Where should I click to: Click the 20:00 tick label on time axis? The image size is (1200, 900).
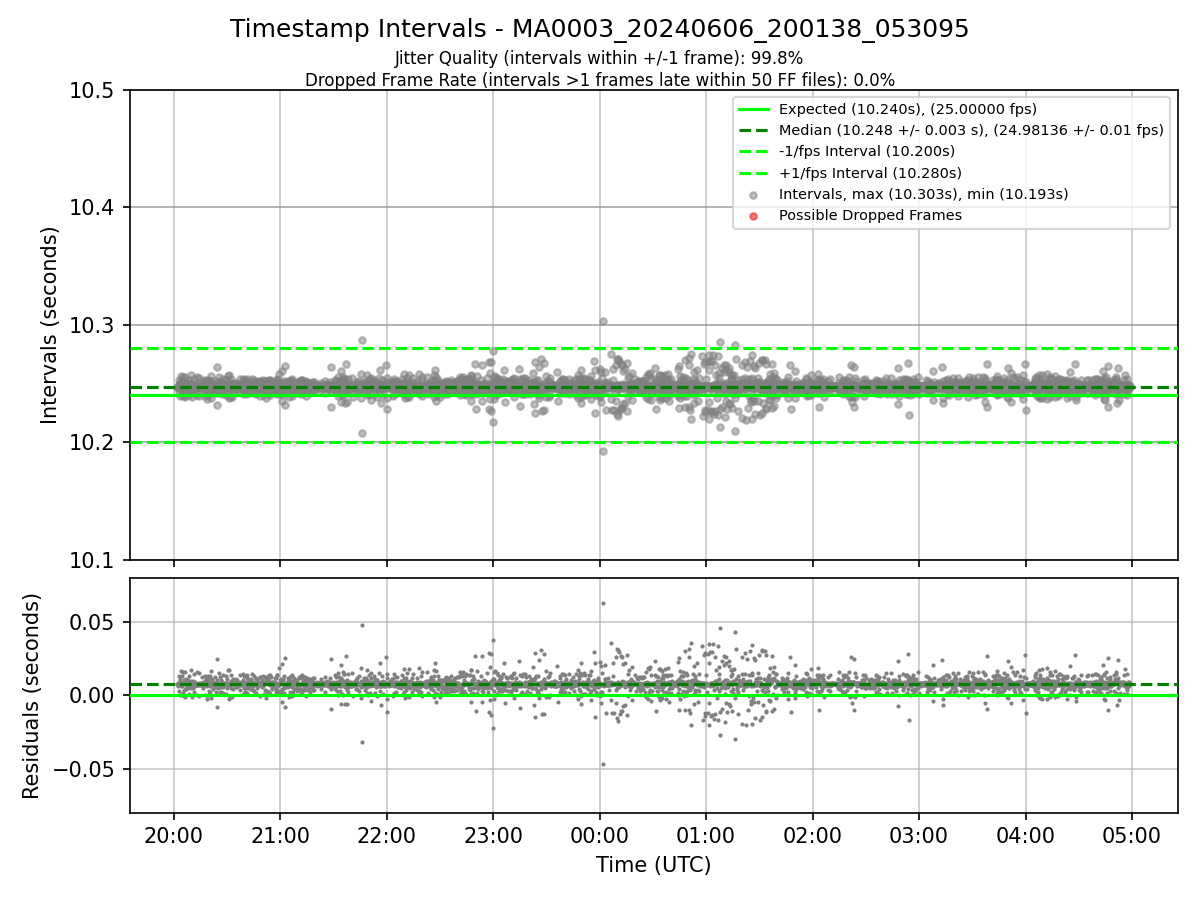[174, 834]
